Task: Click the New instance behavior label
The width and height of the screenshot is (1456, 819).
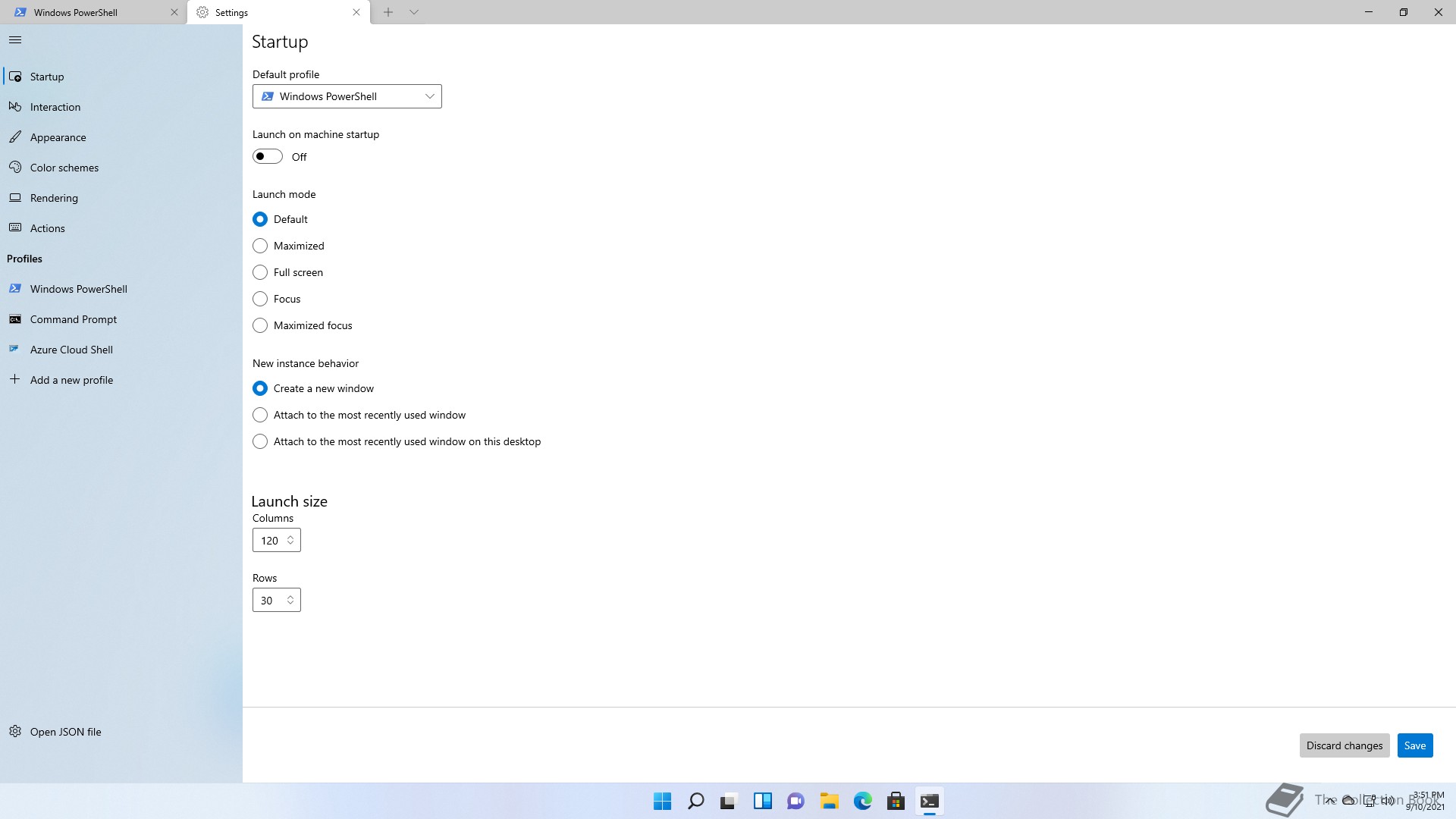Action: 306,363
